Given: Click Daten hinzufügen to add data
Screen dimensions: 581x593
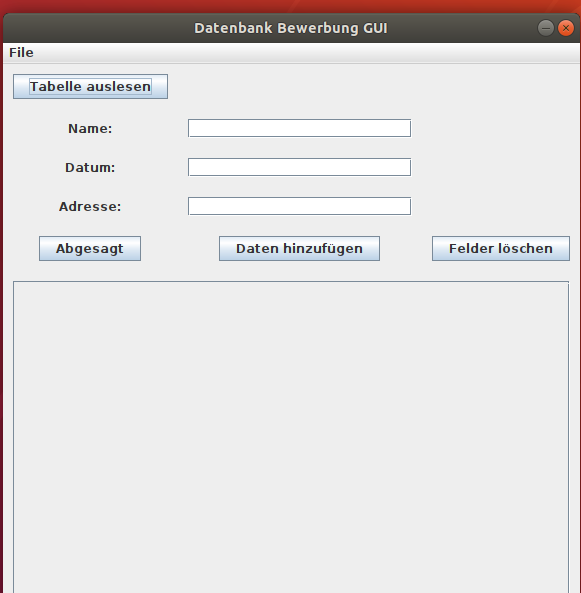Looking at the screenshot, I should pyautogui.click(x=299, y=248).
